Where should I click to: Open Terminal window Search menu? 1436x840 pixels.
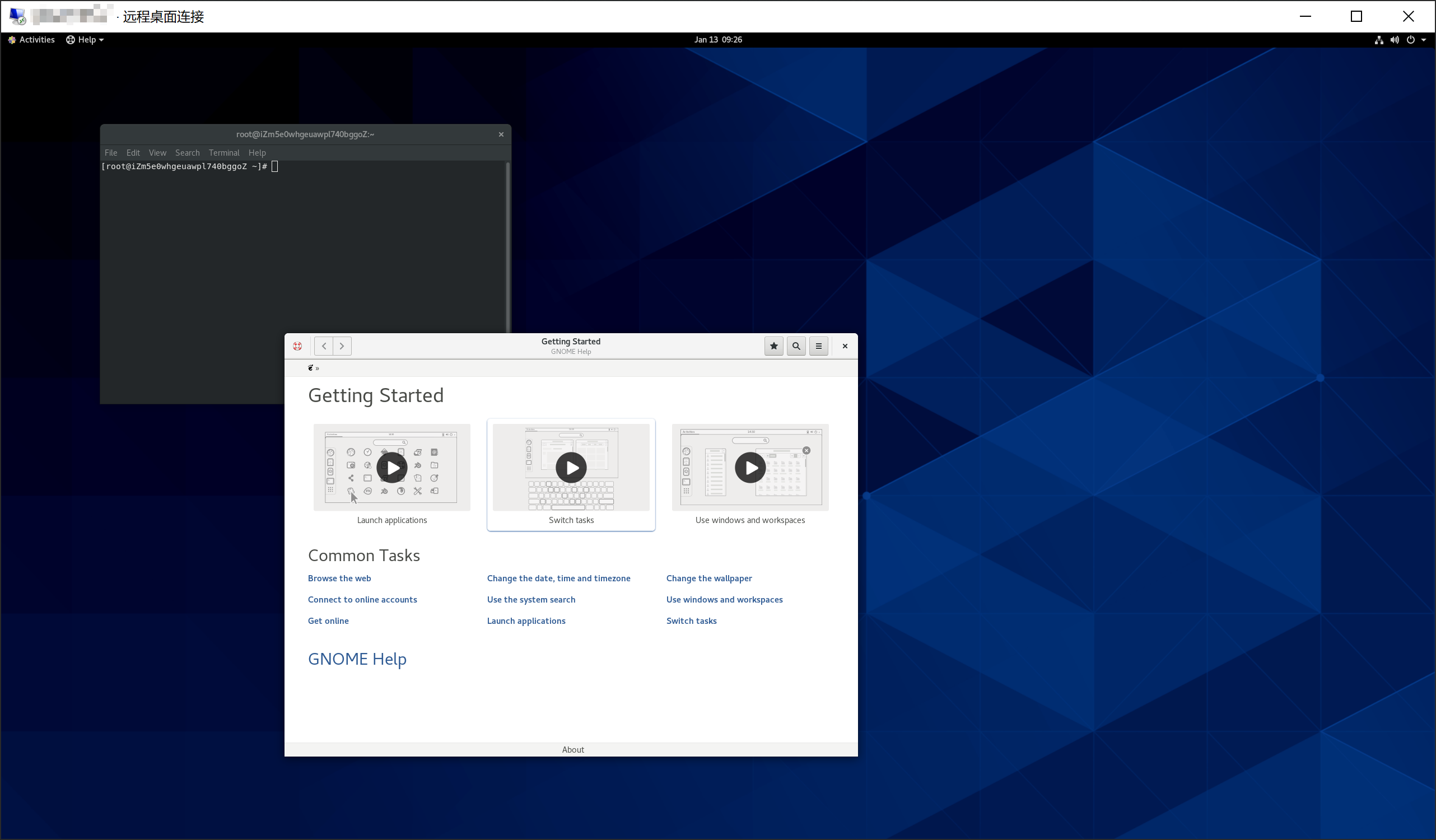point(188,153)
